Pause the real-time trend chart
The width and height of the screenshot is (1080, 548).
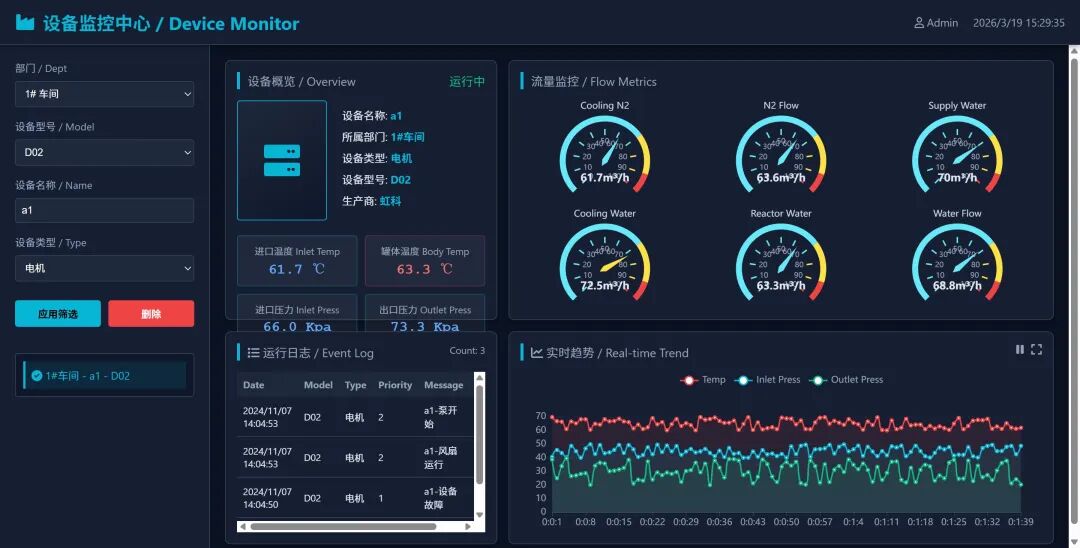coord(1020,350)
